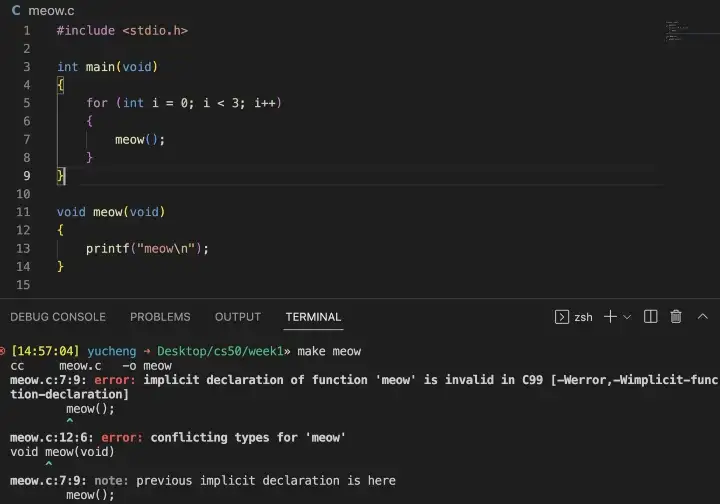Follow the meow.c:12:6 error location link

coord(51,437)
